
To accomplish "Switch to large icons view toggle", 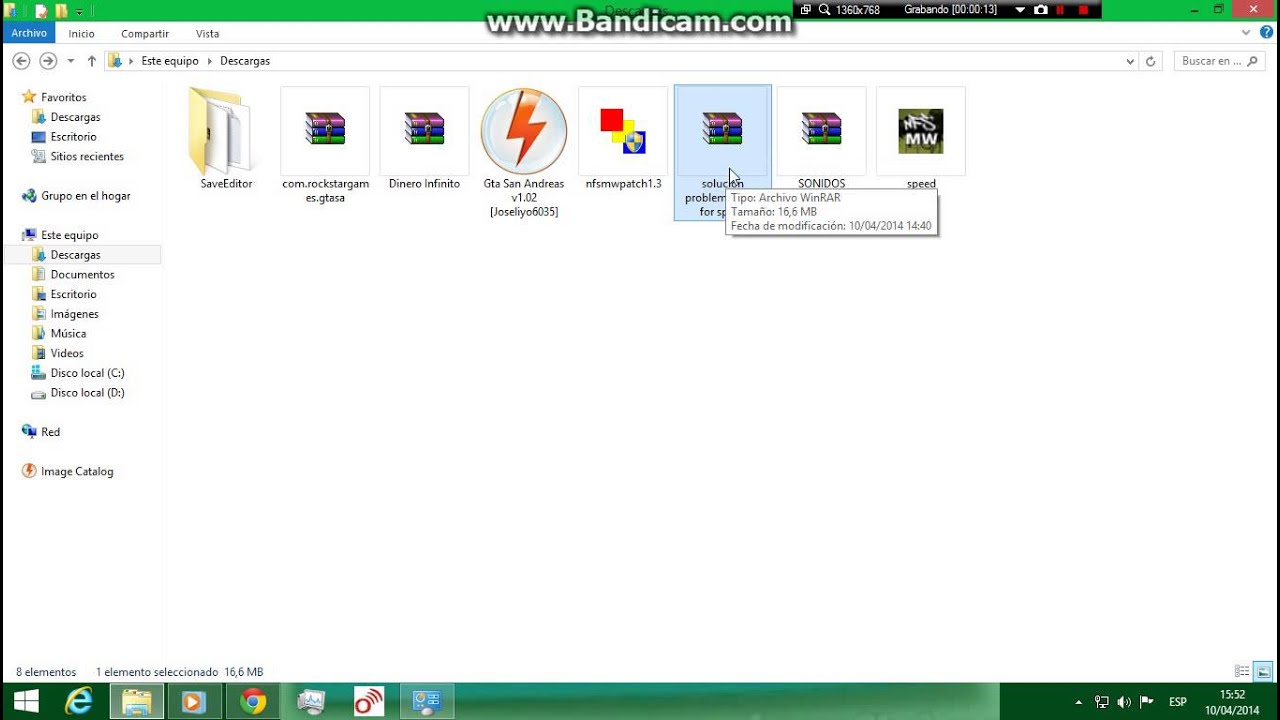I will [x=1263, y=672].
